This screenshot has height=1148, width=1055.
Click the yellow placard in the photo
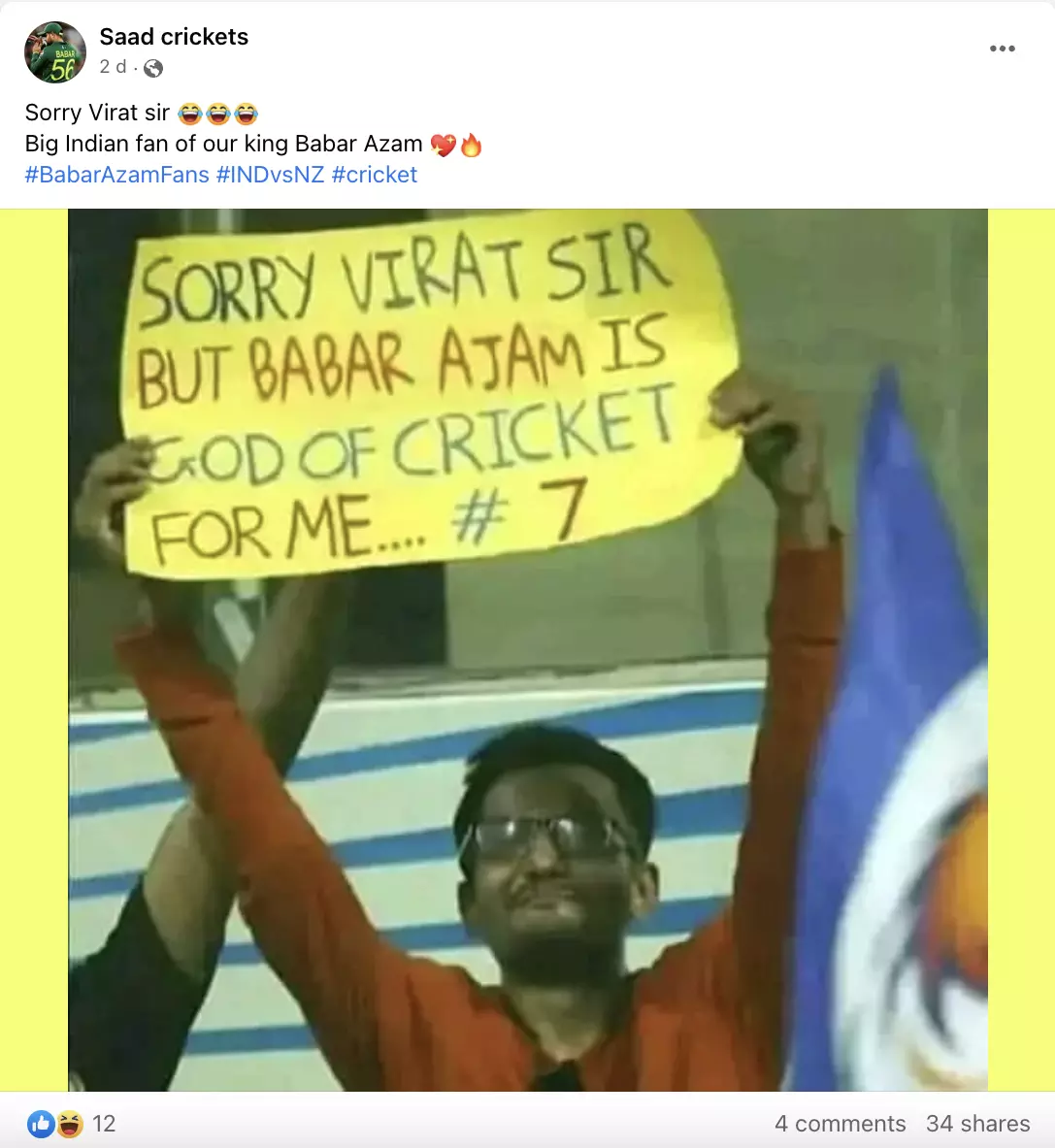(428, 395)
